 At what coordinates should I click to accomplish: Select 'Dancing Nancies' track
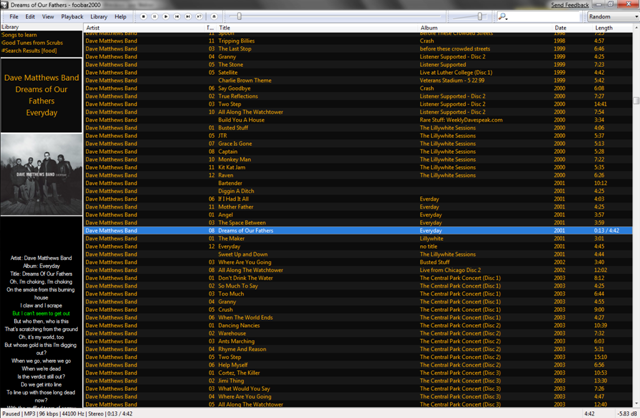pos(239,325)
